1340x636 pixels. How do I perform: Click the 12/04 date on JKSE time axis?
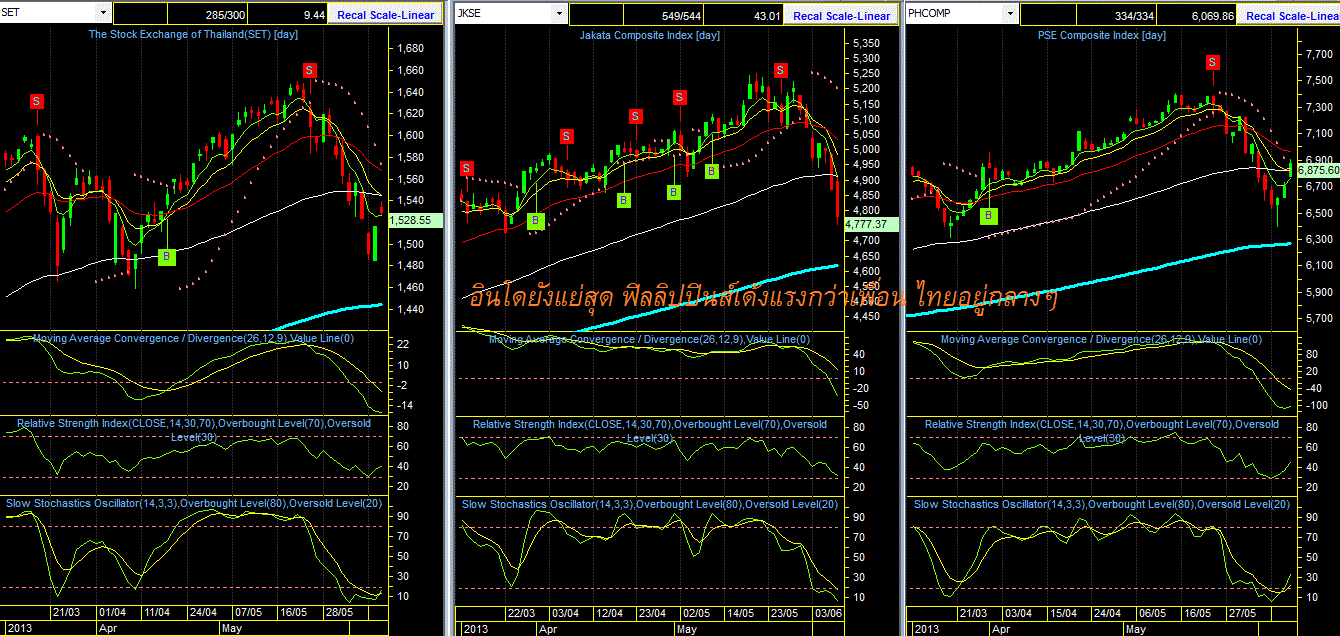click(608, 613)
